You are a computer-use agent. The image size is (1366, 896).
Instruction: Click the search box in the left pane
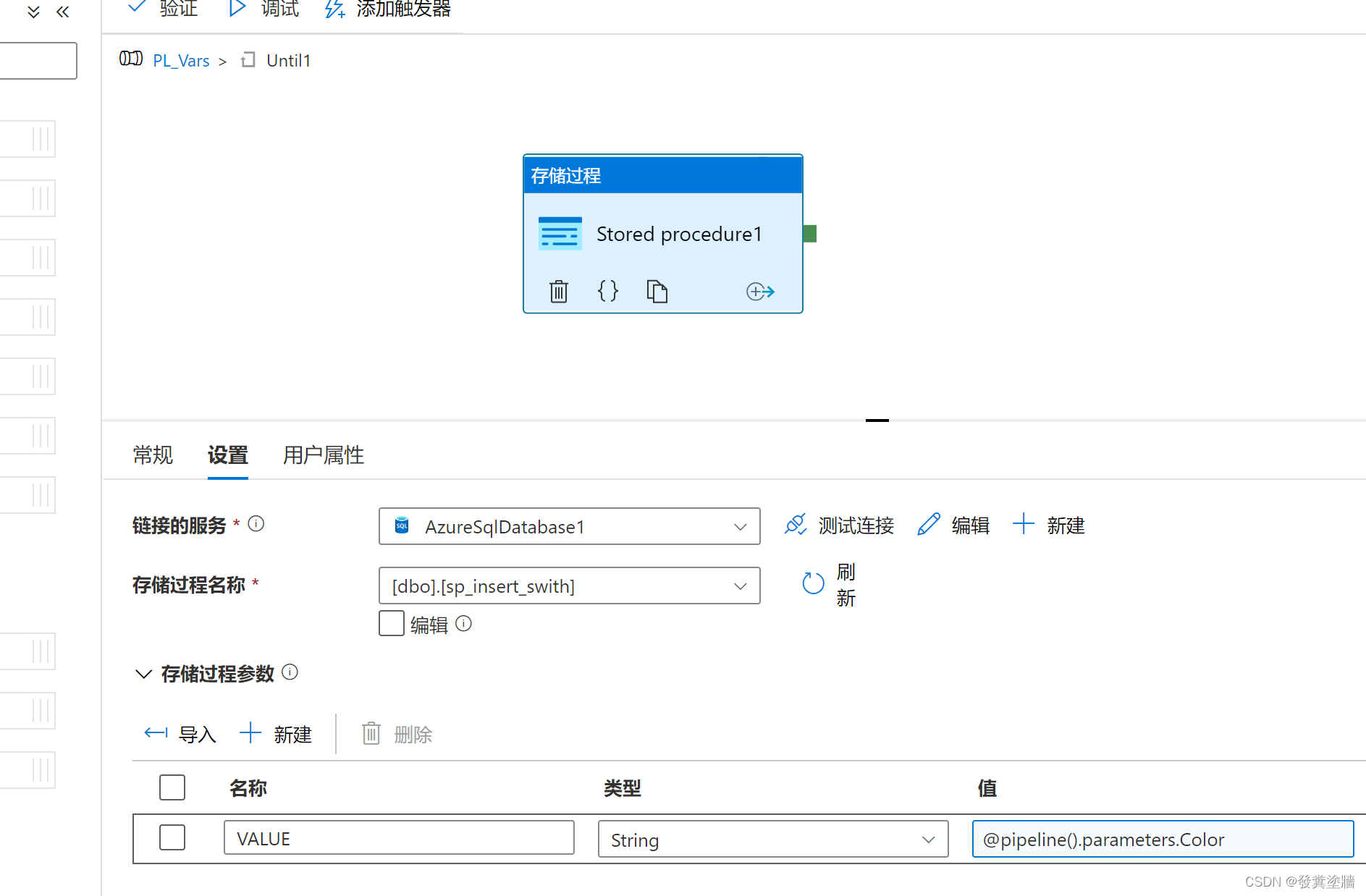point(38,61)
